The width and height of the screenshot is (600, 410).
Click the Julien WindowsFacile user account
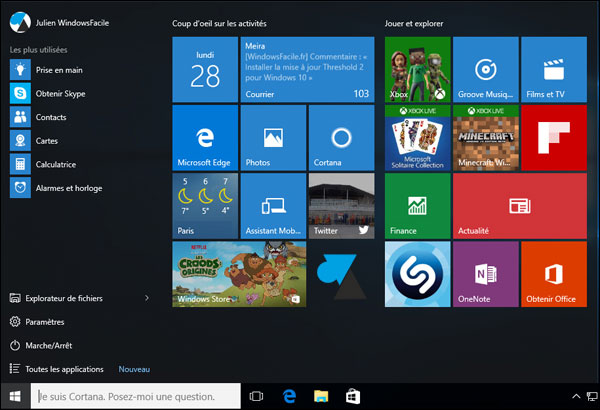[59, 23]
